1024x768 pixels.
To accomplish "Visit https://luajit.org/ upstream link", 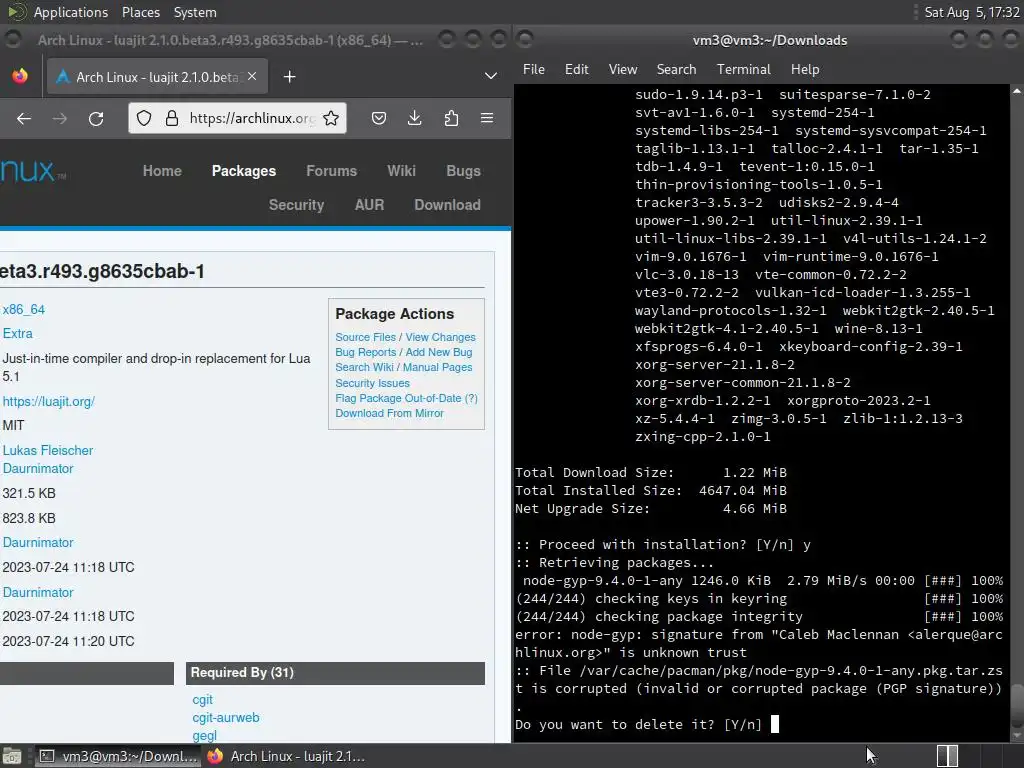I will click(48, 402).
